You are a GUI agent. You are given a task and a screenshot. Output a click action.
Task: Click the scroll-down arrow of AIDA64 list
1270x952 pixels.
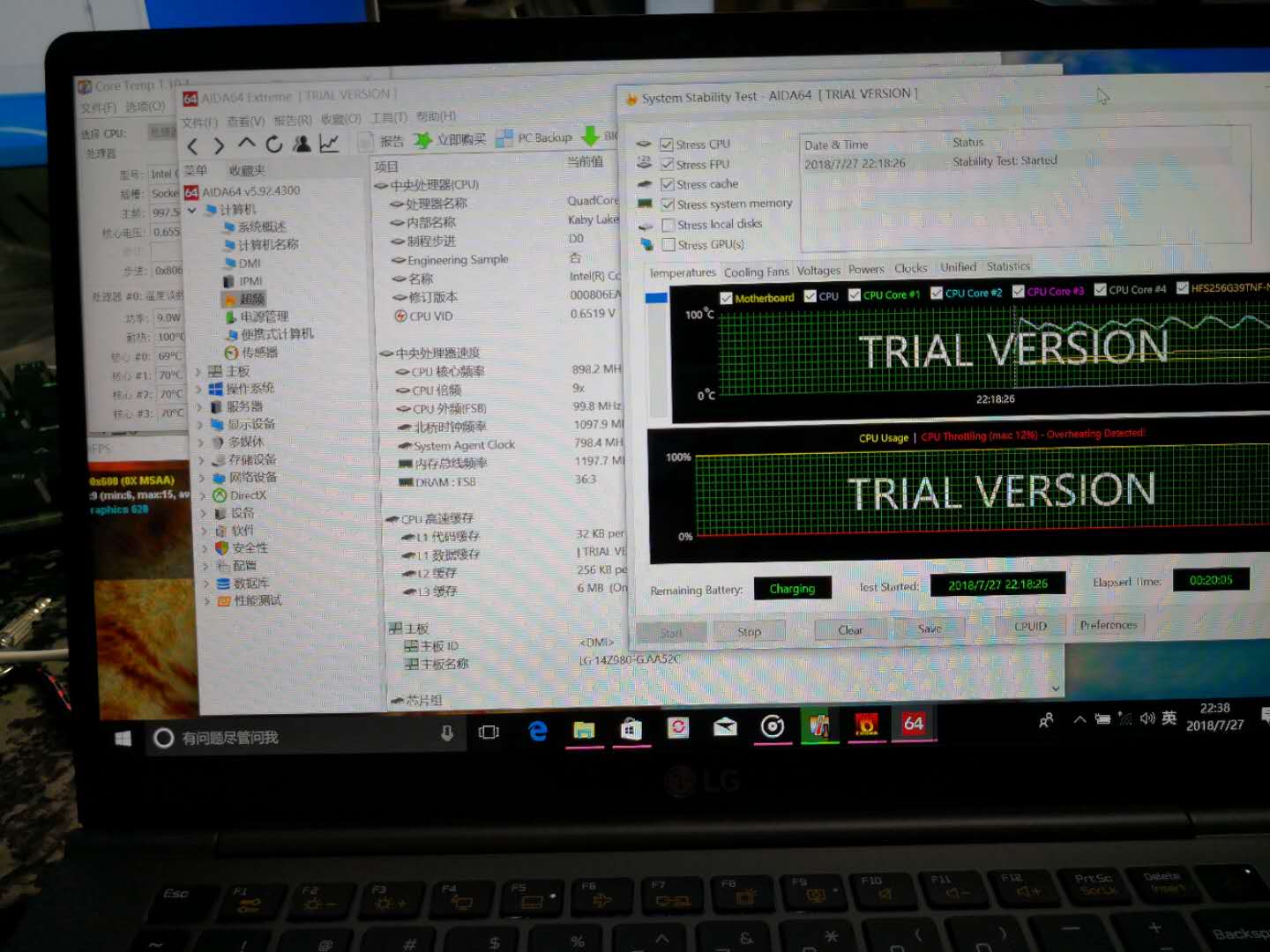pyautogui.click(x=1055, y=688)
